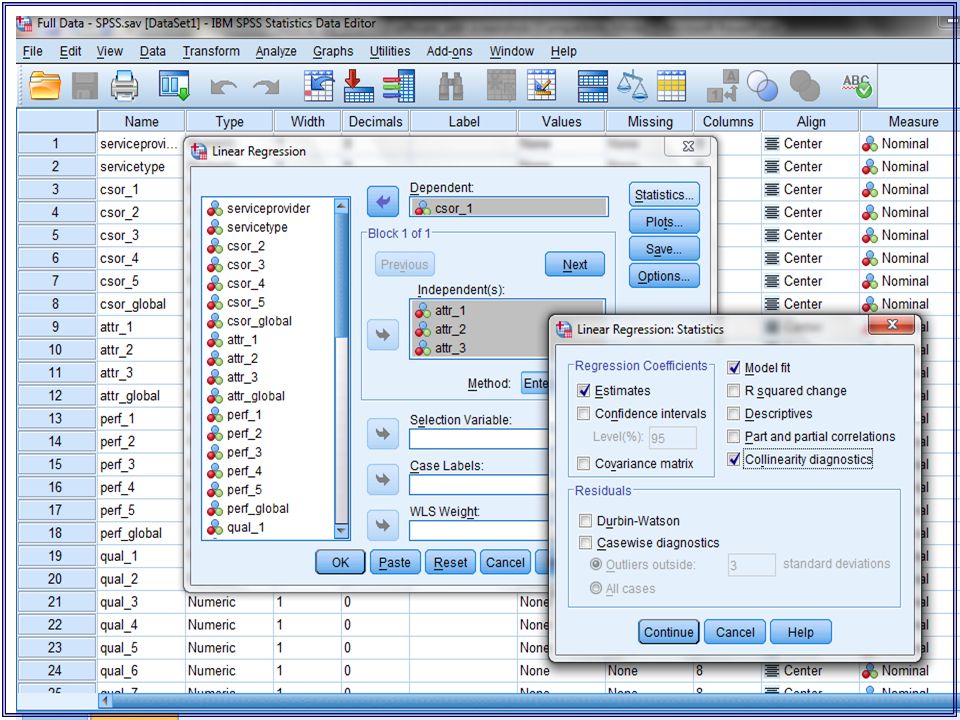Click variable list scrollbar up arrow

[342, 206]
